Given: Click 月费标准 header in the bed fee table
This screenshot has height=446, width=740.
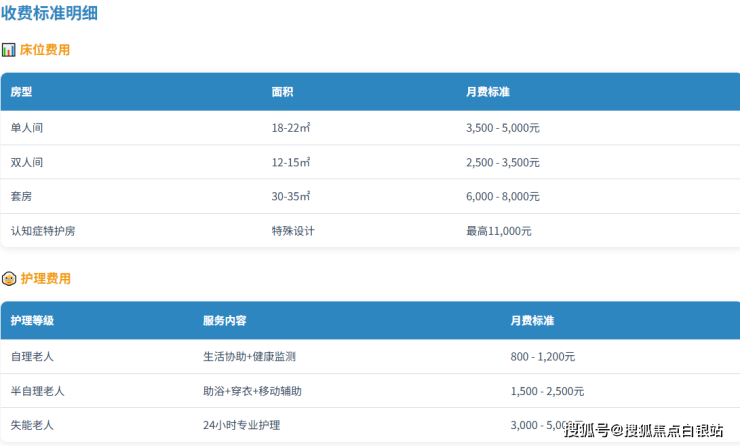Looking at the screenshot, I should point(488,92).
